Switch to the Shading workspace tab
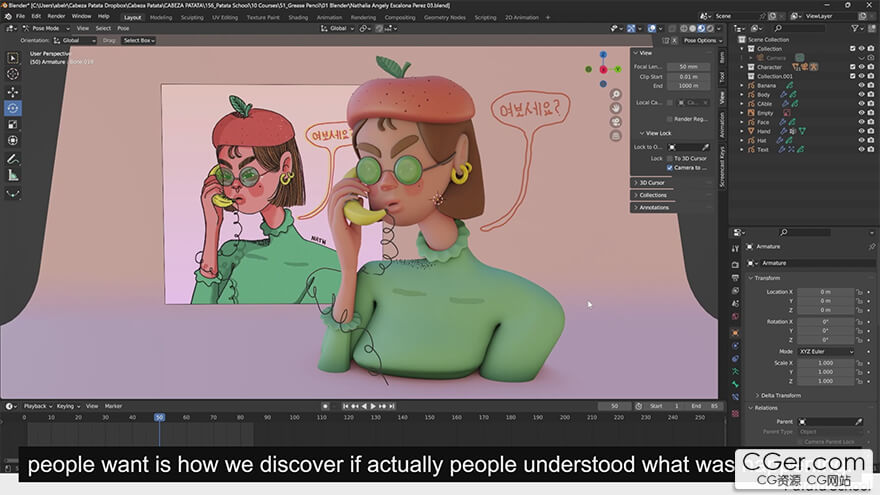The image size is (880, 495). coord(298,17)
